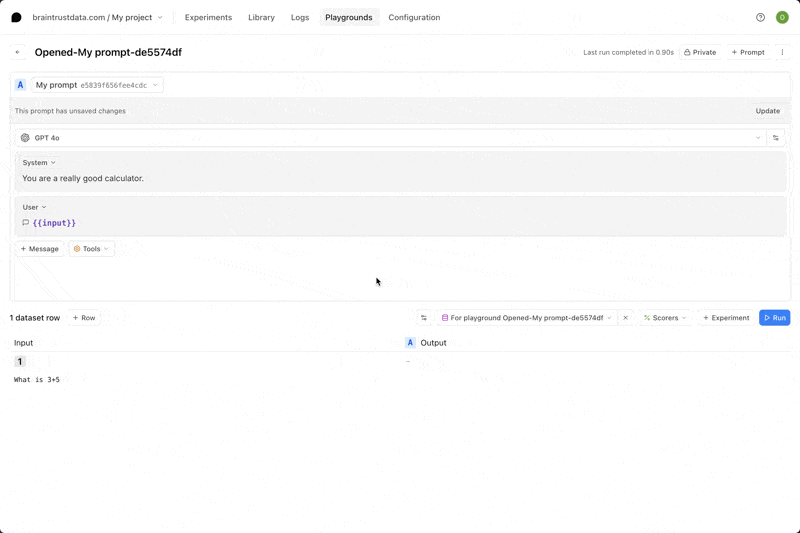Open model parameter settings icon next to GPT 4o
Image resolution: width=800 pixels, height=533 pixels.
(x=775, y=138)
